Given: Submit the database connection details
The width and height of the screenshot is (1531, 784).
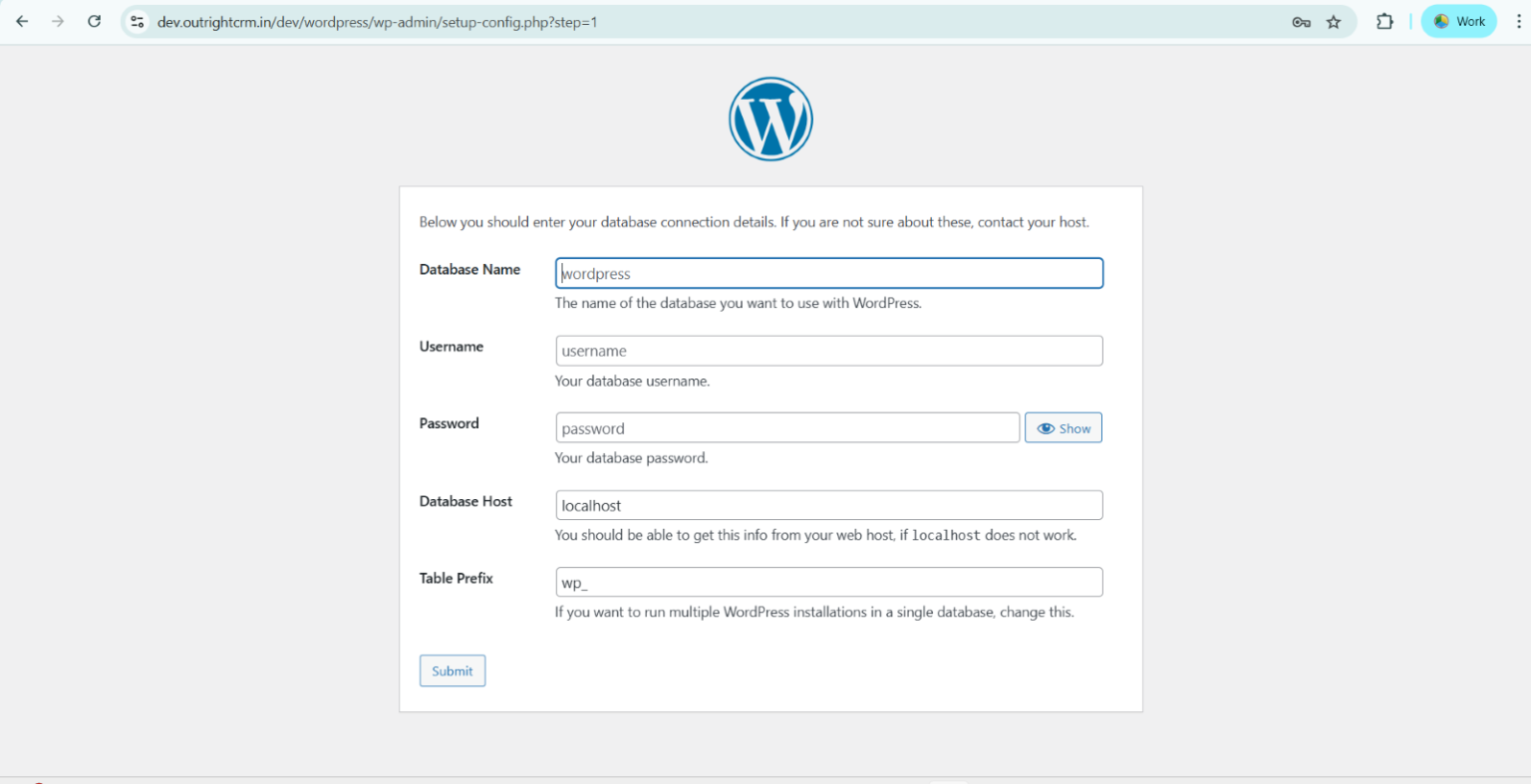Looking at the screenshot, I should (453, 671).
